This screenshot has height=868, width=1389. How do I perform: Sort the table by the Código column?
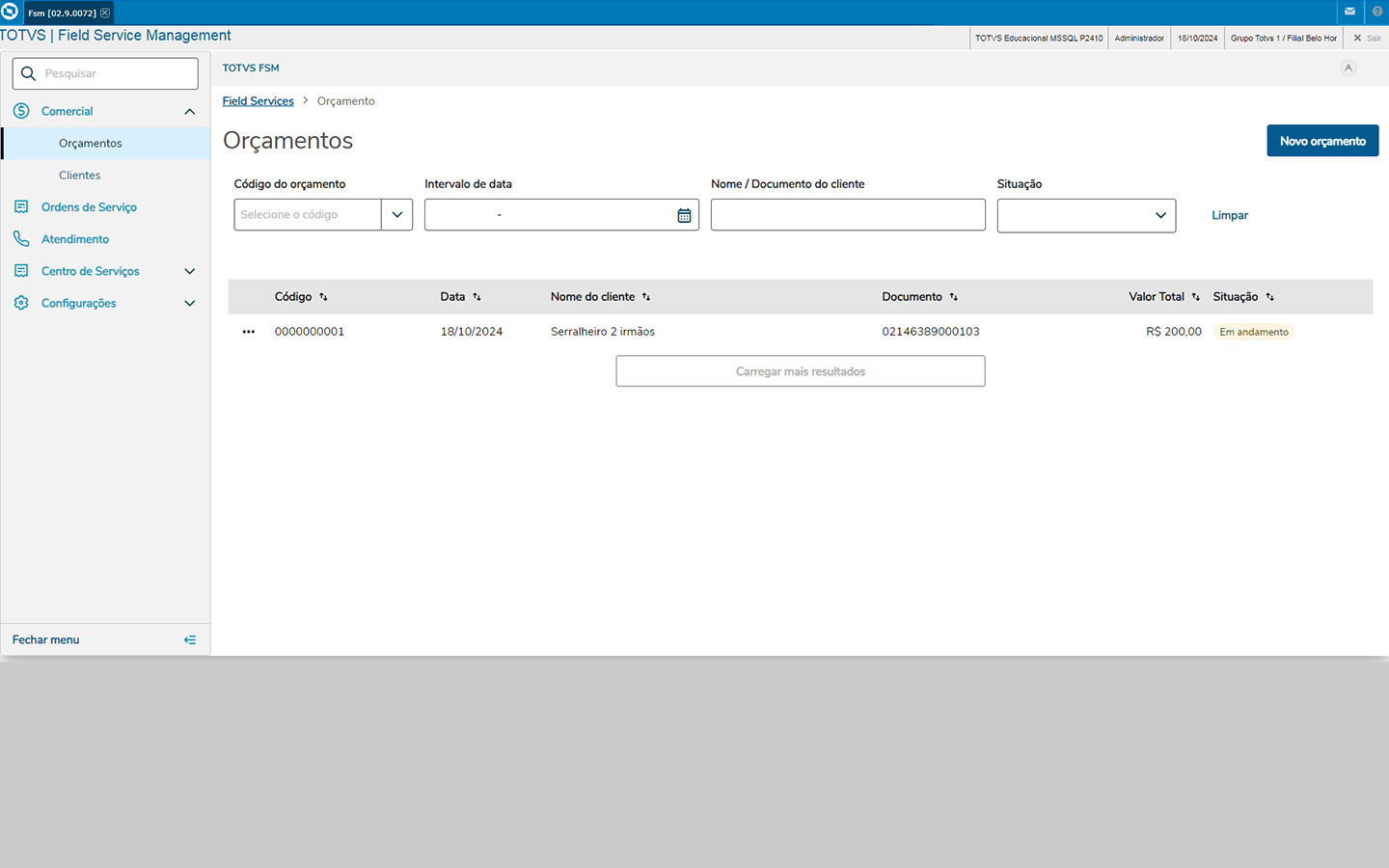point(323,297)
